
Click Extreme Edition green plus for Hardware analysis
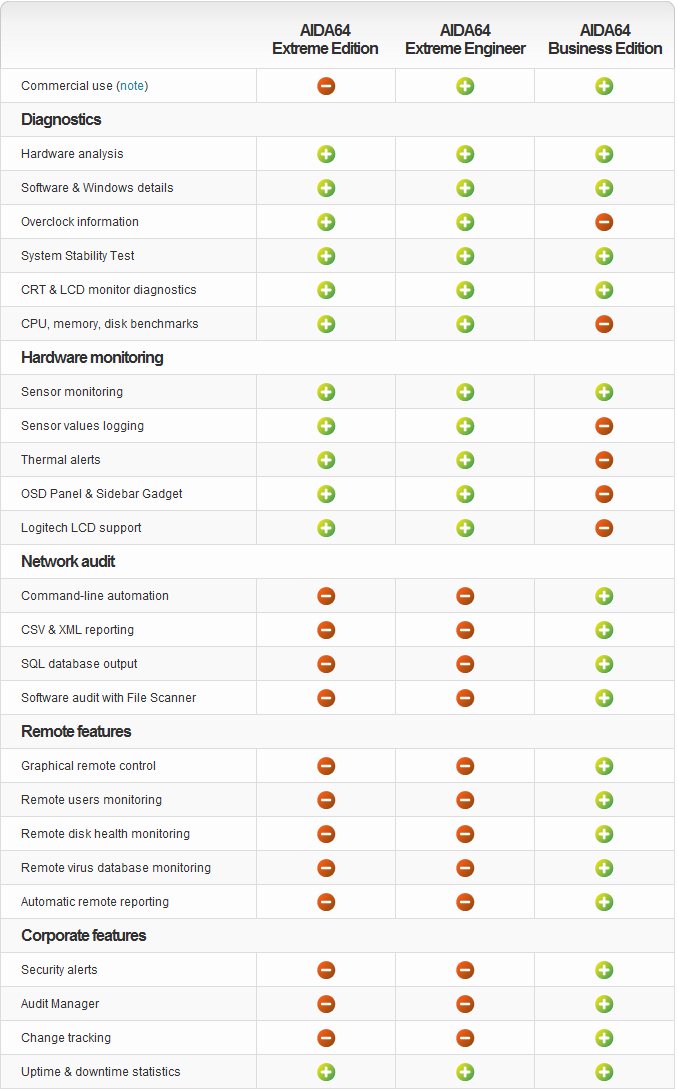(326, 154)
